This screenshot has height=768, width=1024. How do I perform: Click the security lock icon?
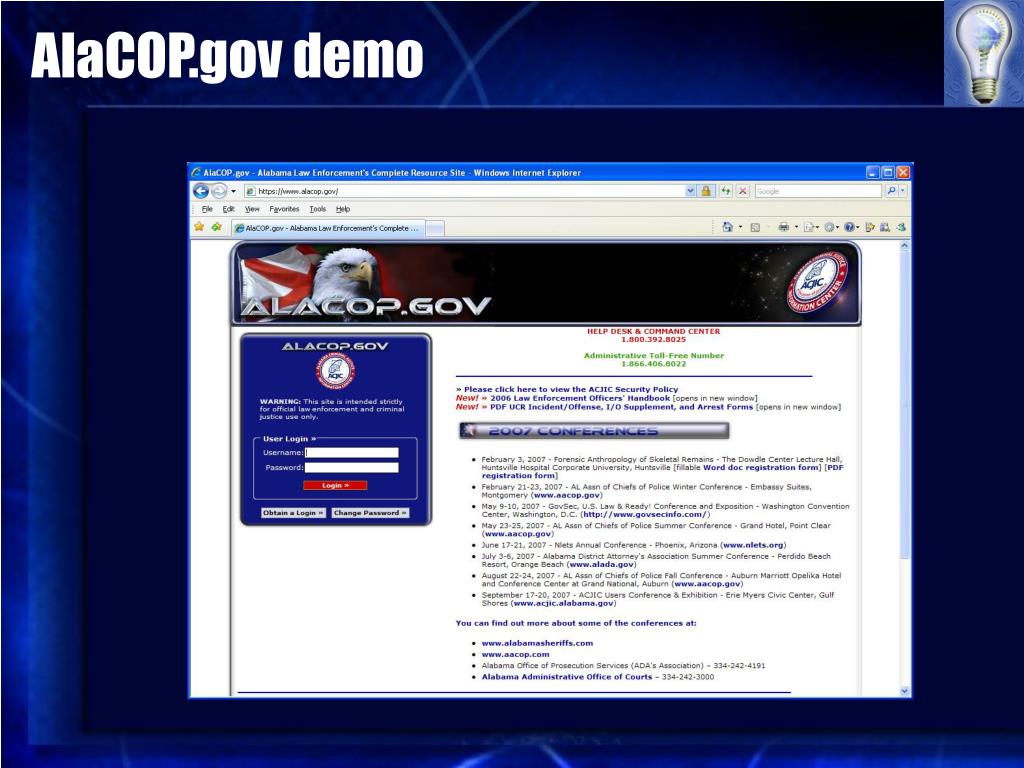click(706, 191)
